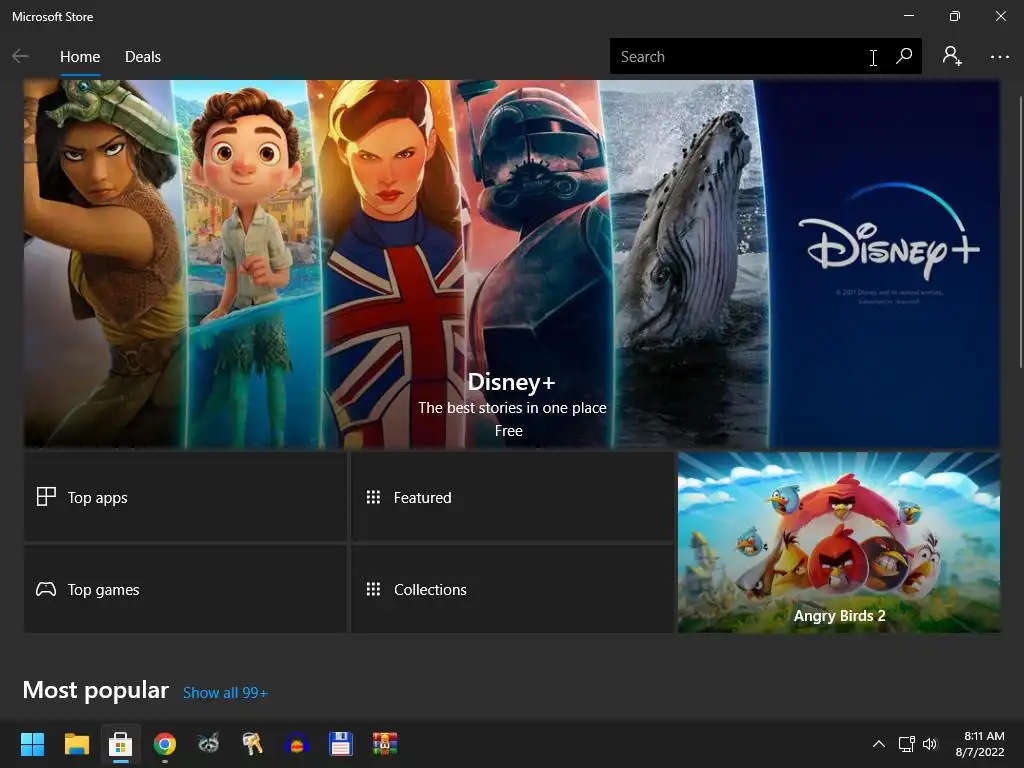
Task: Expand the hidden system tray icons chevron
Action: pyautogui.click(x=879, y=744)
